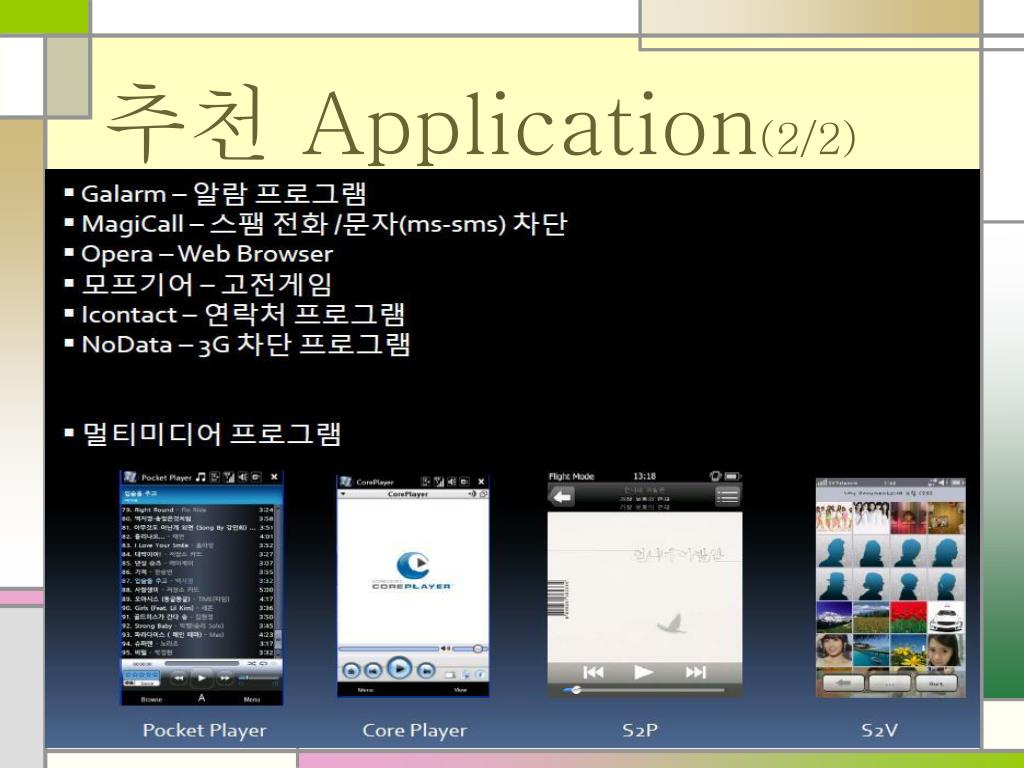Select track 83 I Love Your Smile
The height and width of the screenshot is (768, 1024).
[199, 545]
